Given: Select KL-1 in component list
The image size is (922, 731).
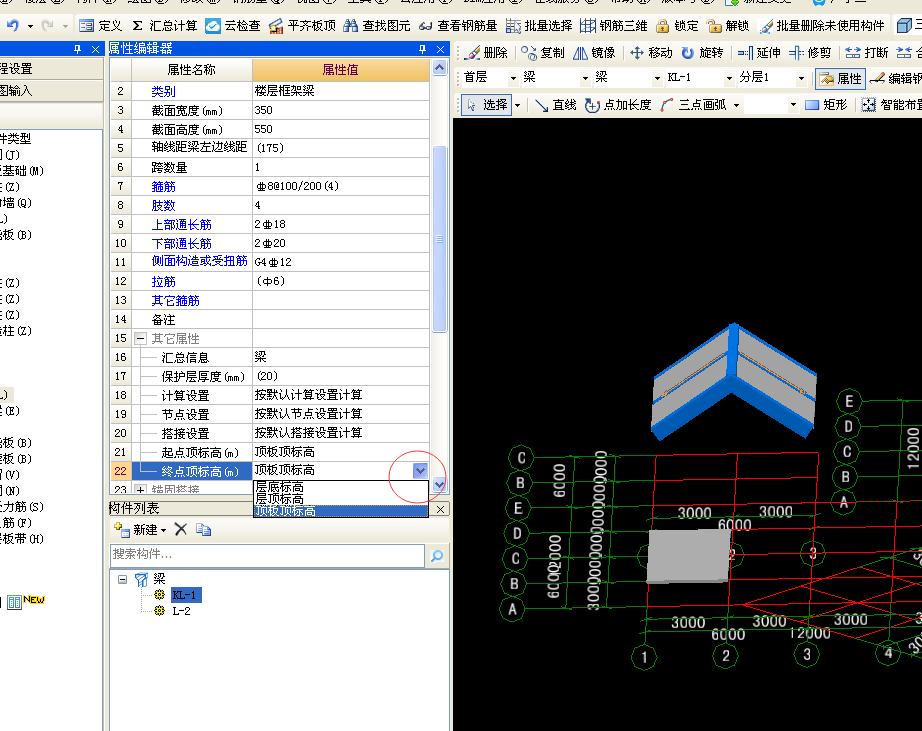Looking at the screenshot, I should tap(186, 595).
